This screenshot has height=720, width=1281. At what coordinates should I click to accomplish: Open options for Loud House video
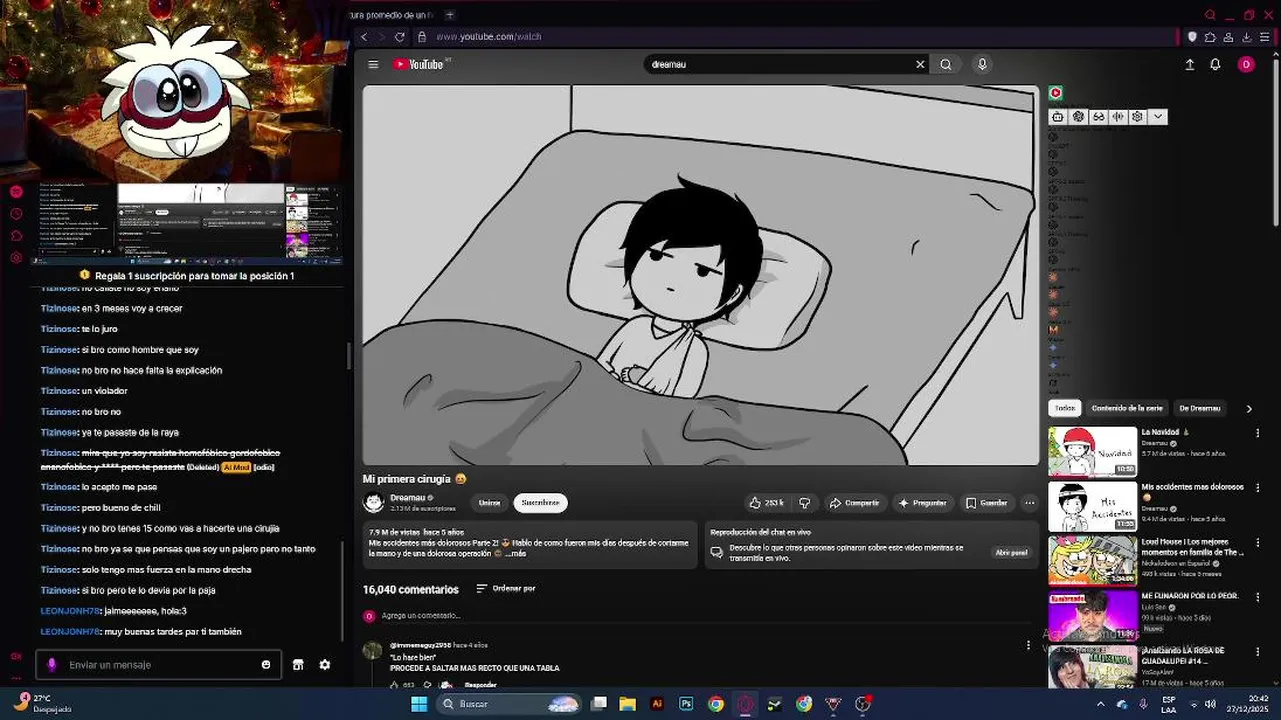pos(1258,542)
